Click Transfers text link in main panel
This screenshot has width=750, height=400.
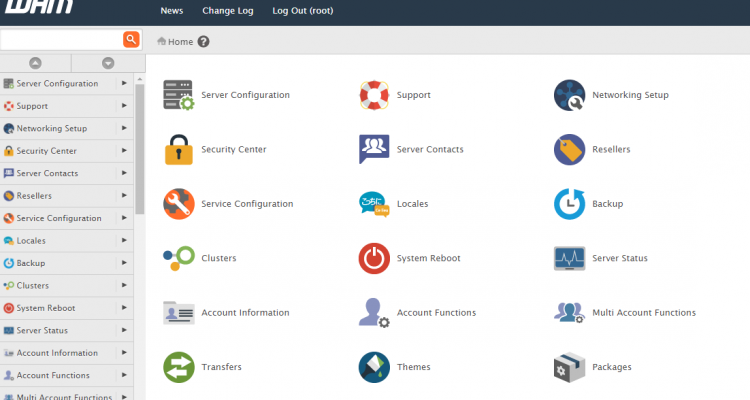point(221,367)
